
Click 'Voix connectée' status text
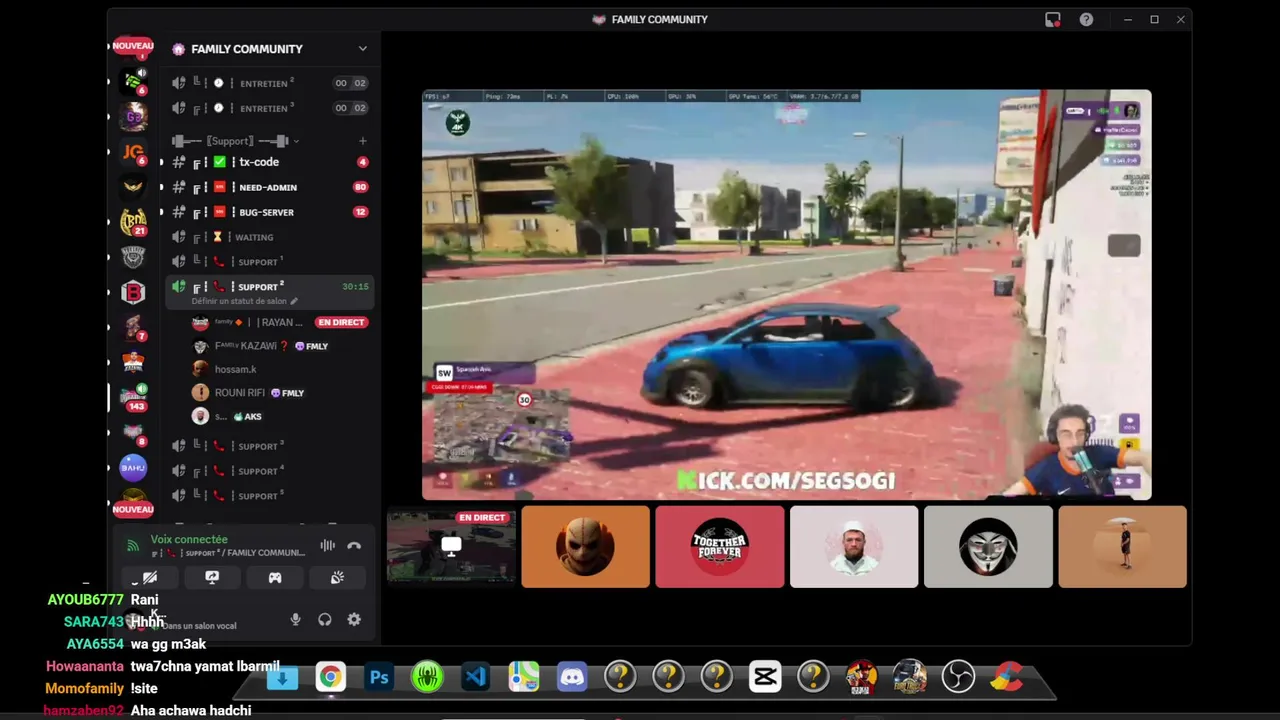pyautogui.click(x=189, y=539)
